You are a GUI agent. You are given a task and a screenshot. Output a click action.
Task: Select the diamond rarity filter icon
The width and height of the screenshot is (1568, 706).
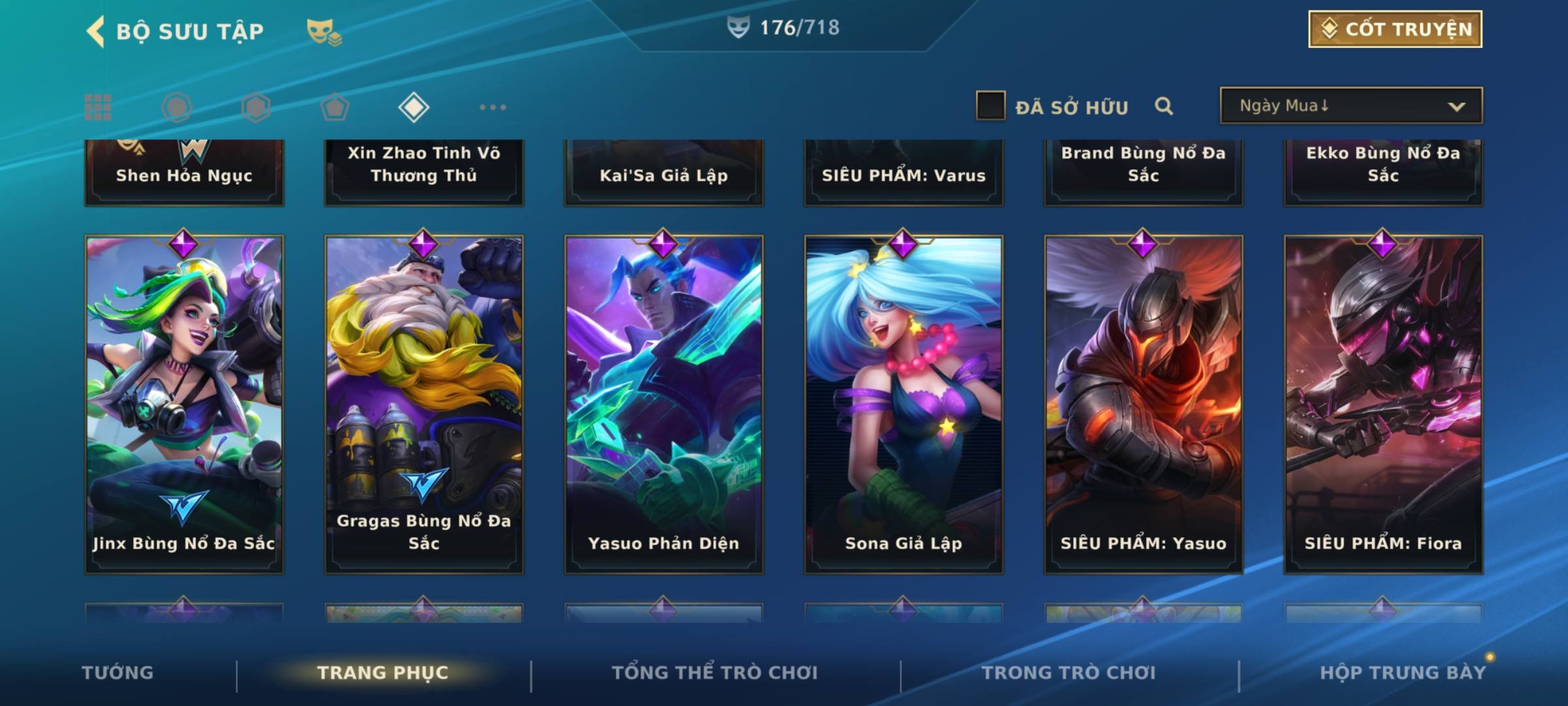click(414, 107)
